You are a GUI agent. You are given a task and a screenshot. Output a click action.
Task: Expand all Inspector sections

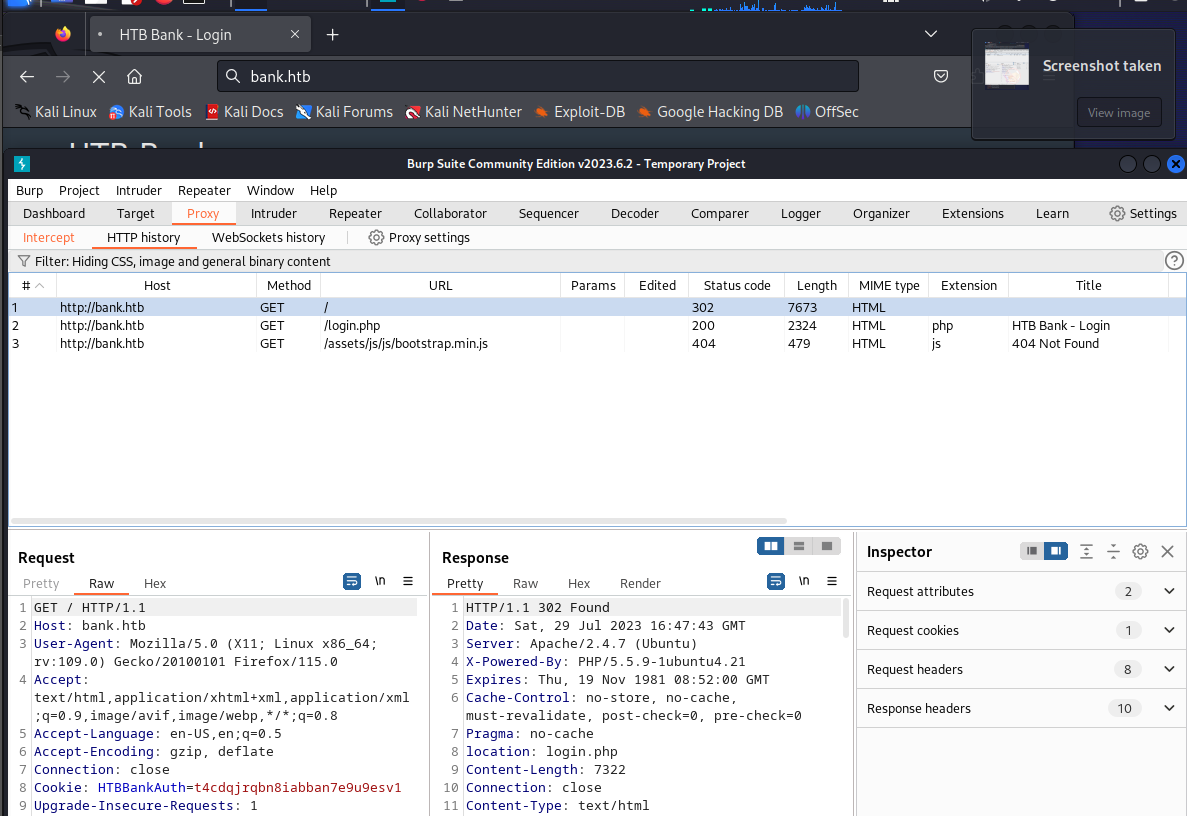tap(1086, 552)
